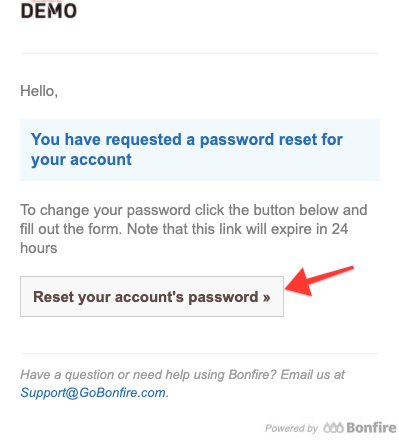Click the 'Email us at' footer words
Screen dimensions: 399x440
[312, 375]
